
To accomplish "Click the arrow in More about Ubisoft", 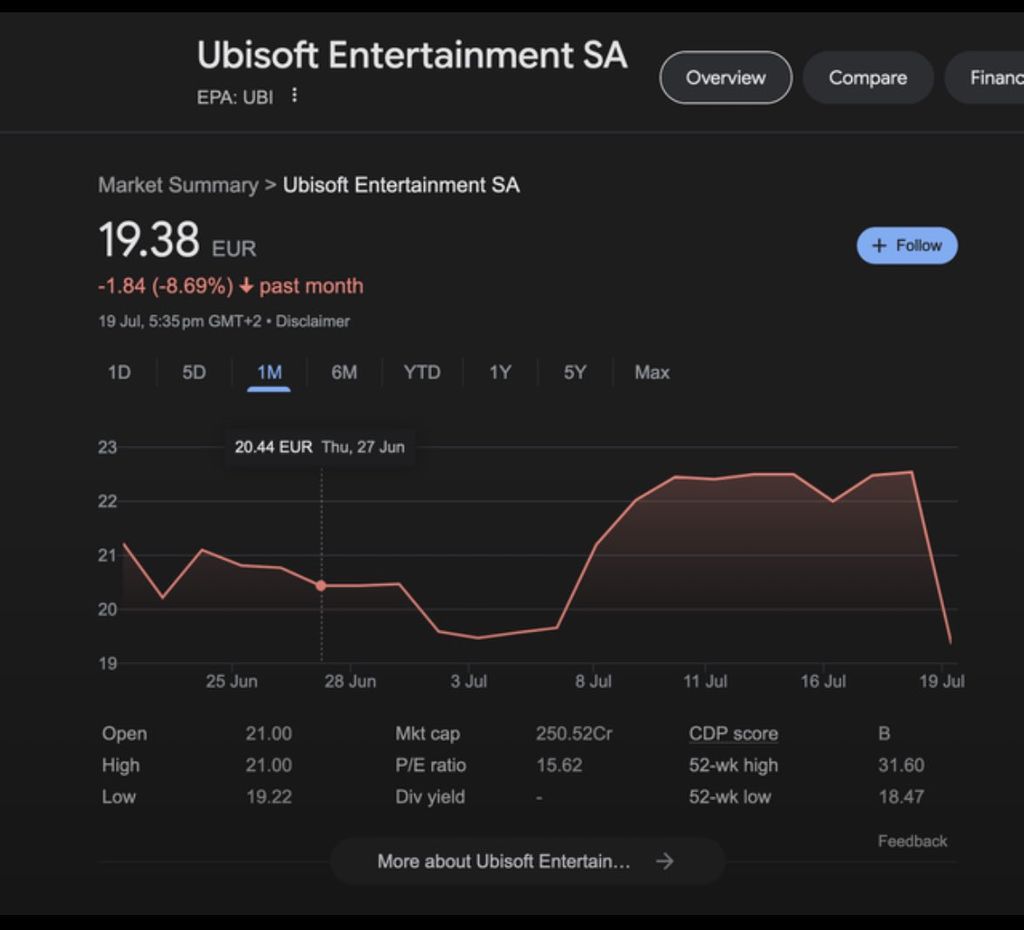I will click(x=665, y=861).
